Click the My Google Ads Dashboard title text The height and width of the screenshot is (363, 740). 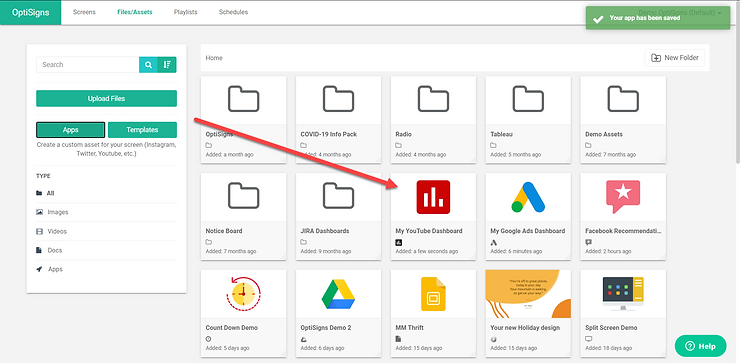(x=528, y=231)
